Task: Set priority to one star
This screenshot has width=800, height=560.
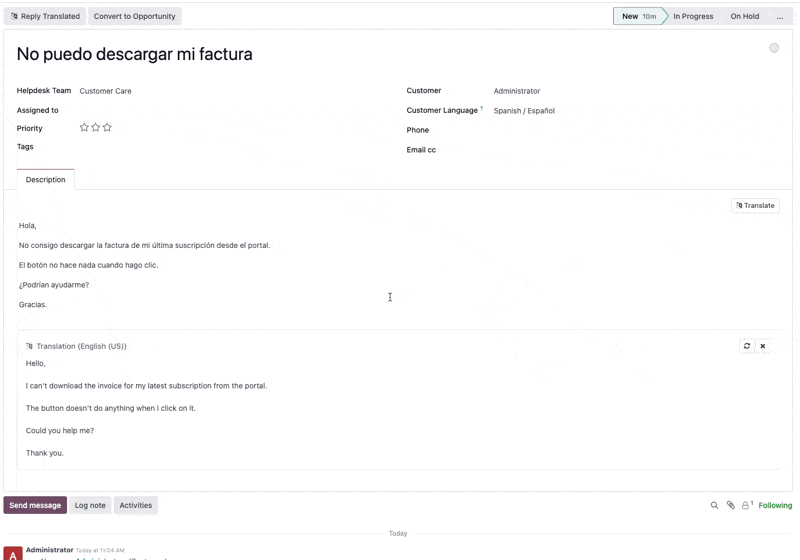Action: click(84, 128)
